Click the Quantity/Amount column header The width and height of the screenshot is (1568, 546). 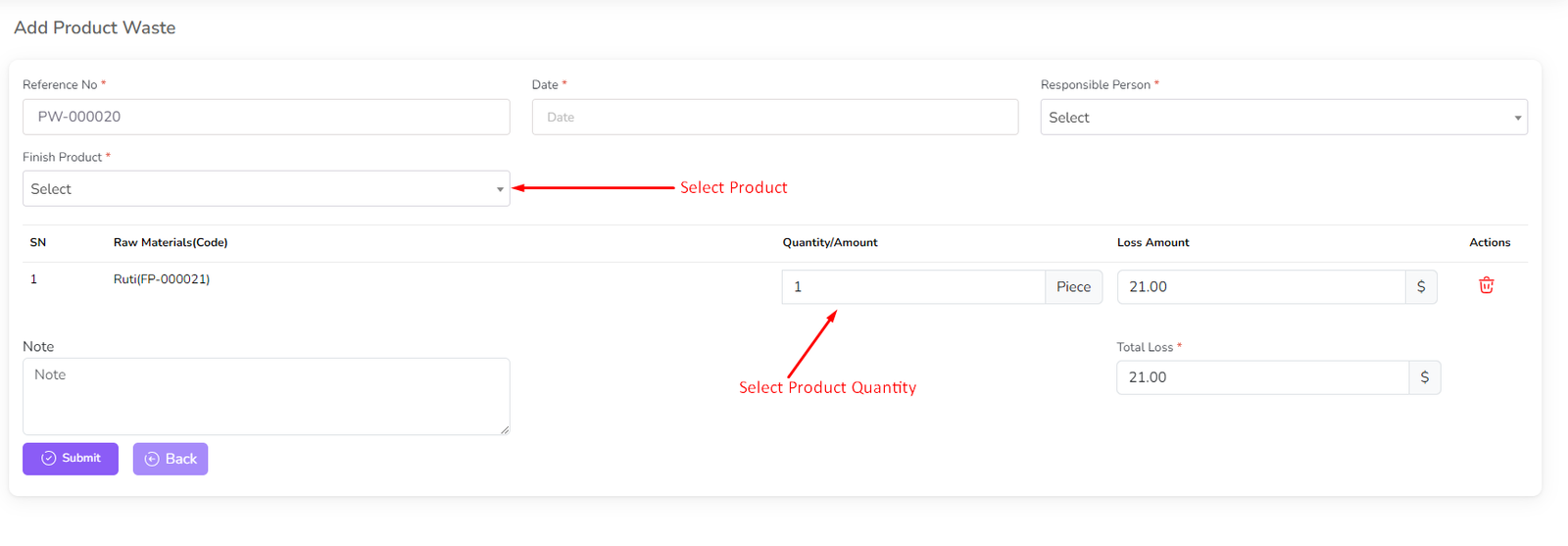pos(830,242)
